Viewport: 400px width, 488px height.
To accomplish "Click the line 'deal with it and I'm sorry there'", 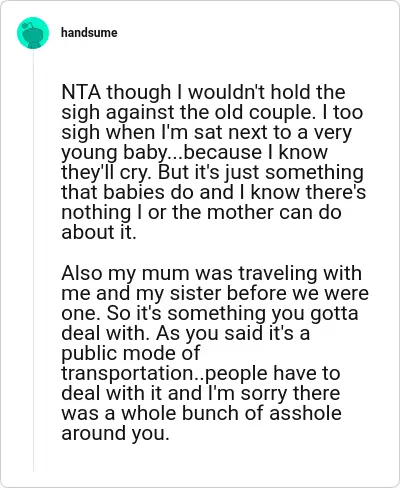I will click(201, 393).
